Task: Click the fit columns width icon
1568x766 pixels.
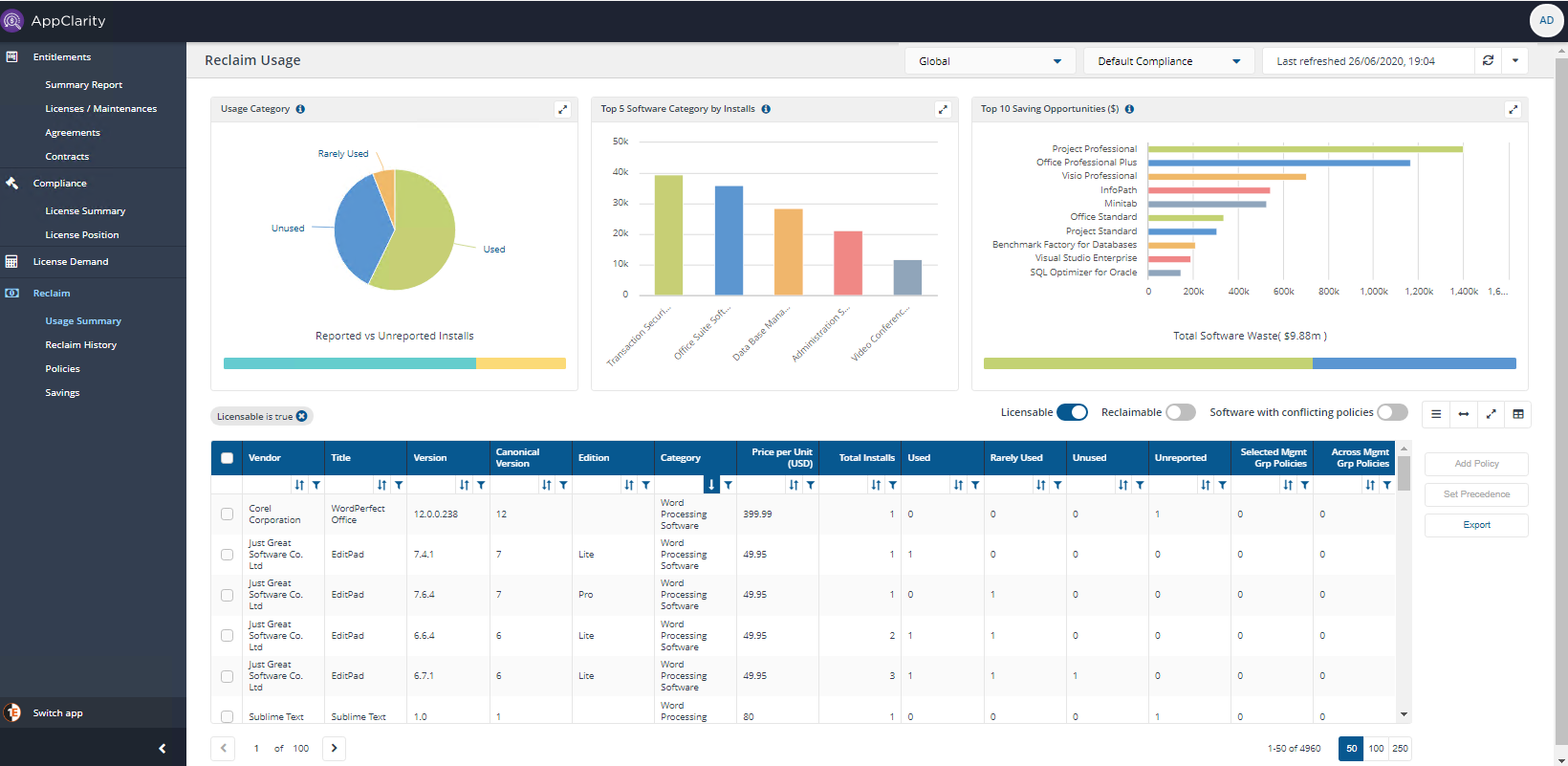Action: [x=1463, y=414]
